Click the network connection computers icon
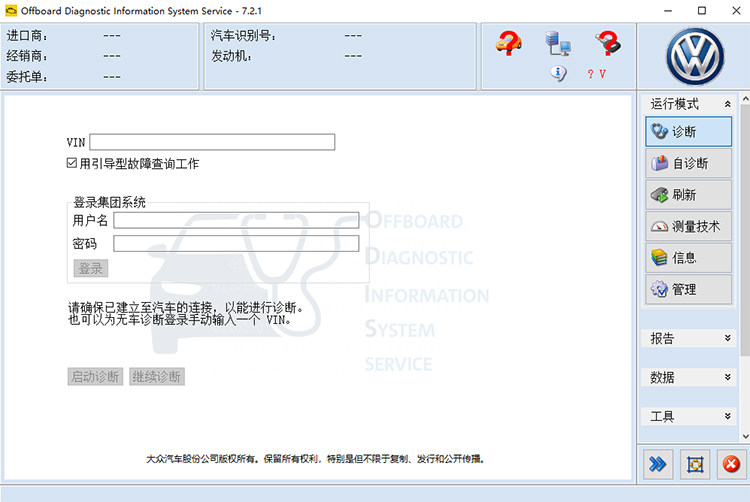The width and height of the screenshot is (750, 502). tap(558, 43)
